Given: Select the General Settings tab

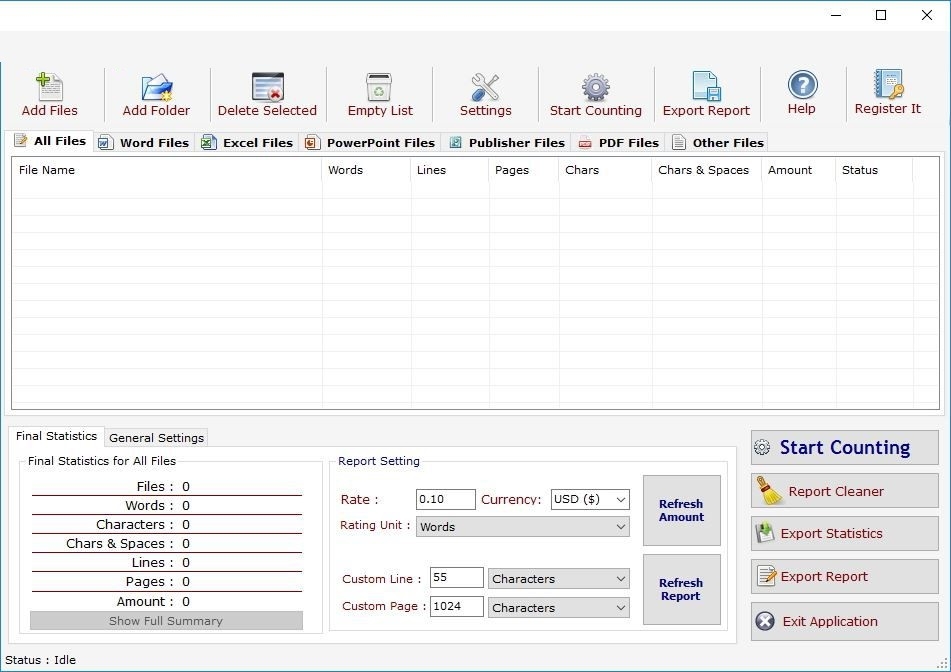Looking at the screenshot, I should (x=156, y=438).
